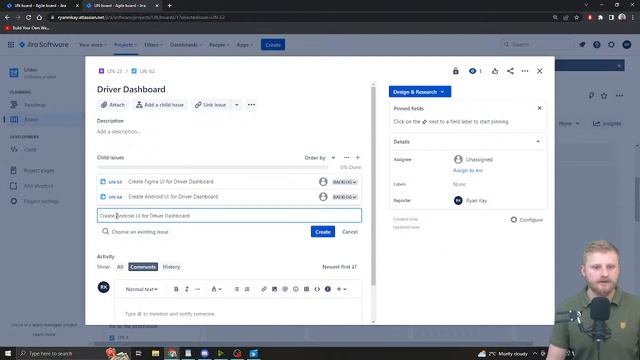Image resolution: width=640 pixels, height=360 pixels.
Task: Click the comment text area
Action: tap(238, 313)
